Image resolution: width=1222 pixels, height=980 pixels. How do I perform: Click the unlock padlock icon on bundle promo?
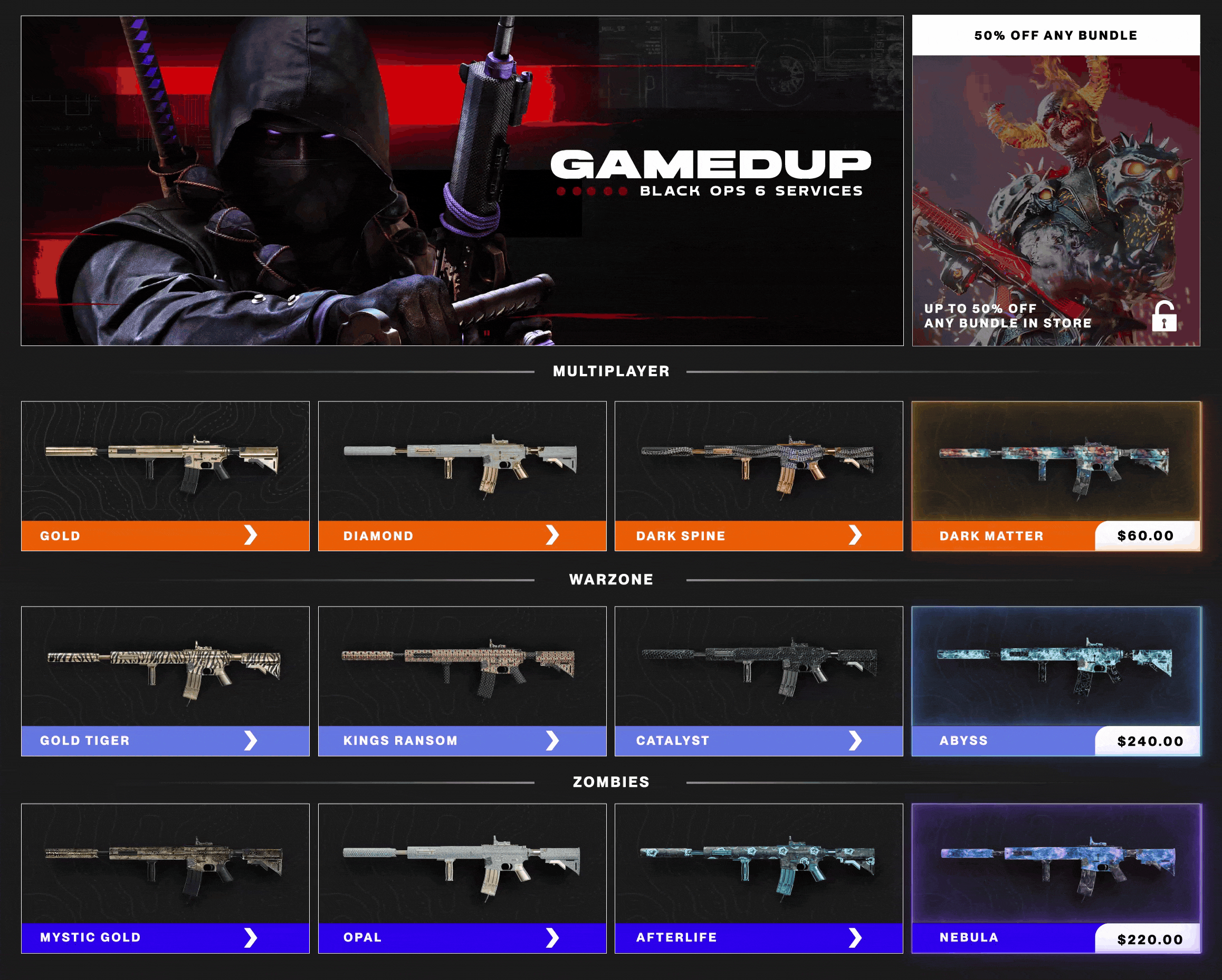[x=1164, y=316]
